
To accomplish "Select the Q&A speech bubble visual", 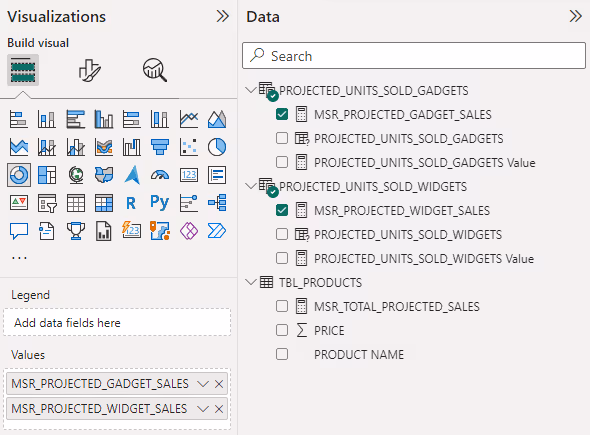I will [18, 231].
